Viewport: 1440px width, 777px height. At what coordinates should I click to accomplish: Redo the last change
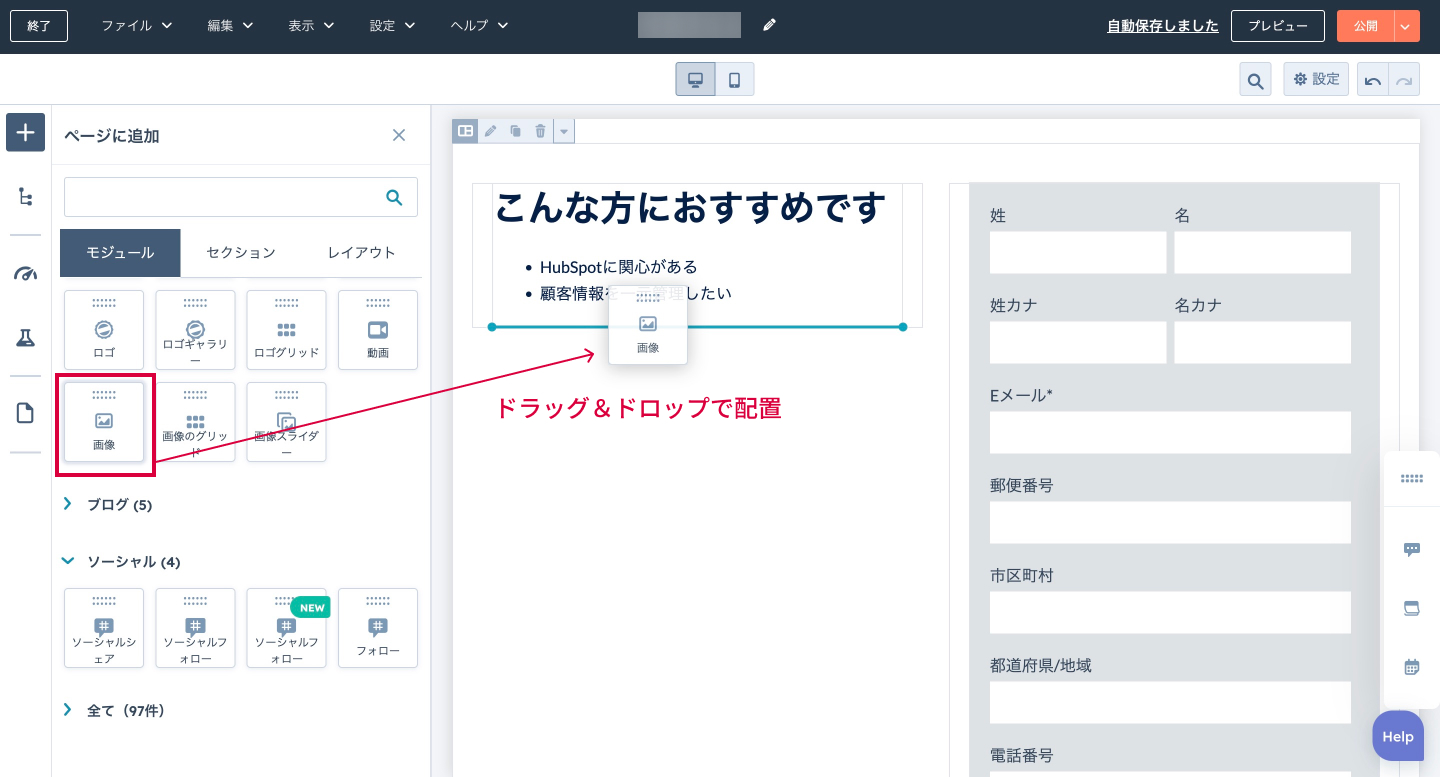[x=1404, y=79]
